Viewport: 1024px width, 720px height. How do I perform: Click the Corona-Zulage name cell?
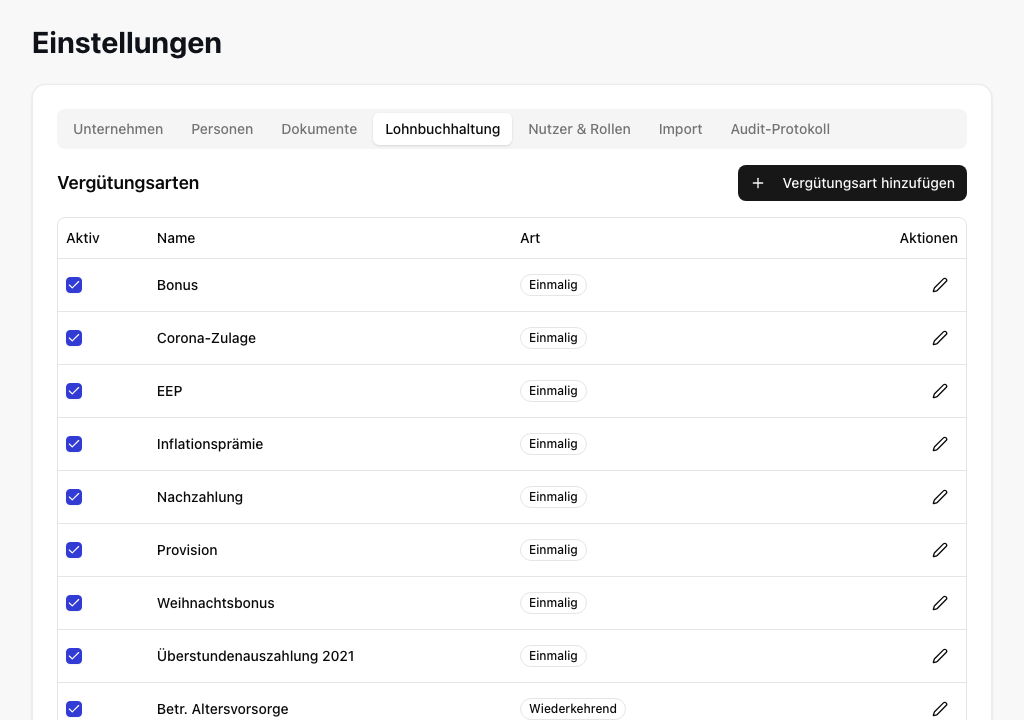(x=206, y=338)
